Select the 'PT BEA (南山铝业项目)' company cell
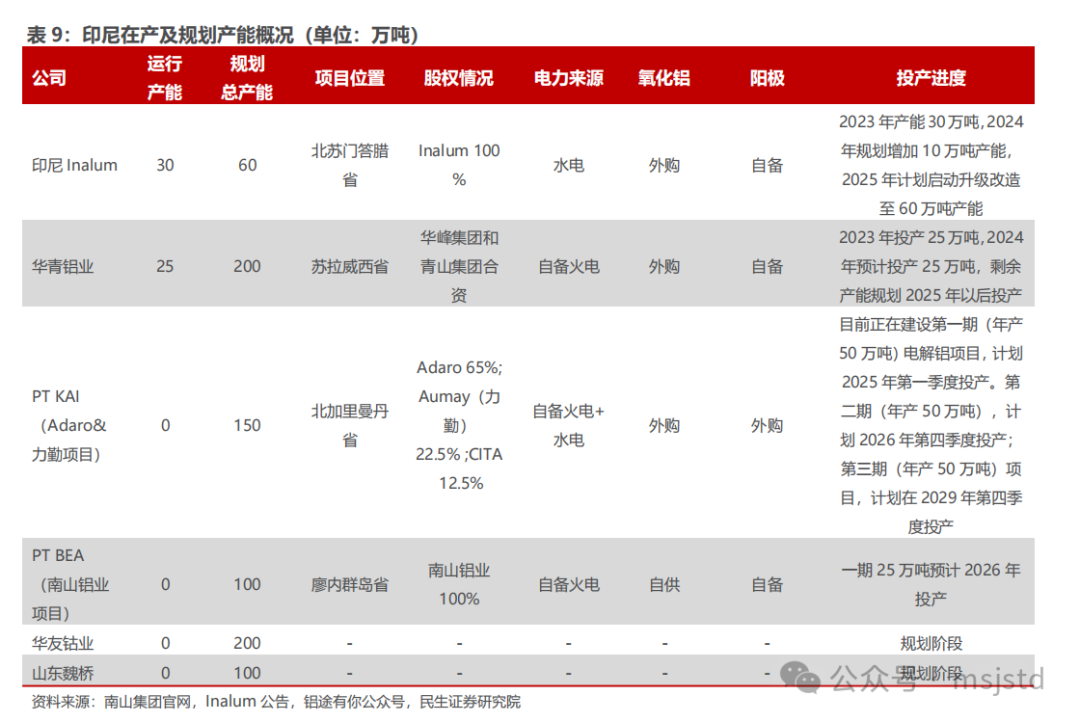This screenshot has width=1080, height=722. click(70, 585)
